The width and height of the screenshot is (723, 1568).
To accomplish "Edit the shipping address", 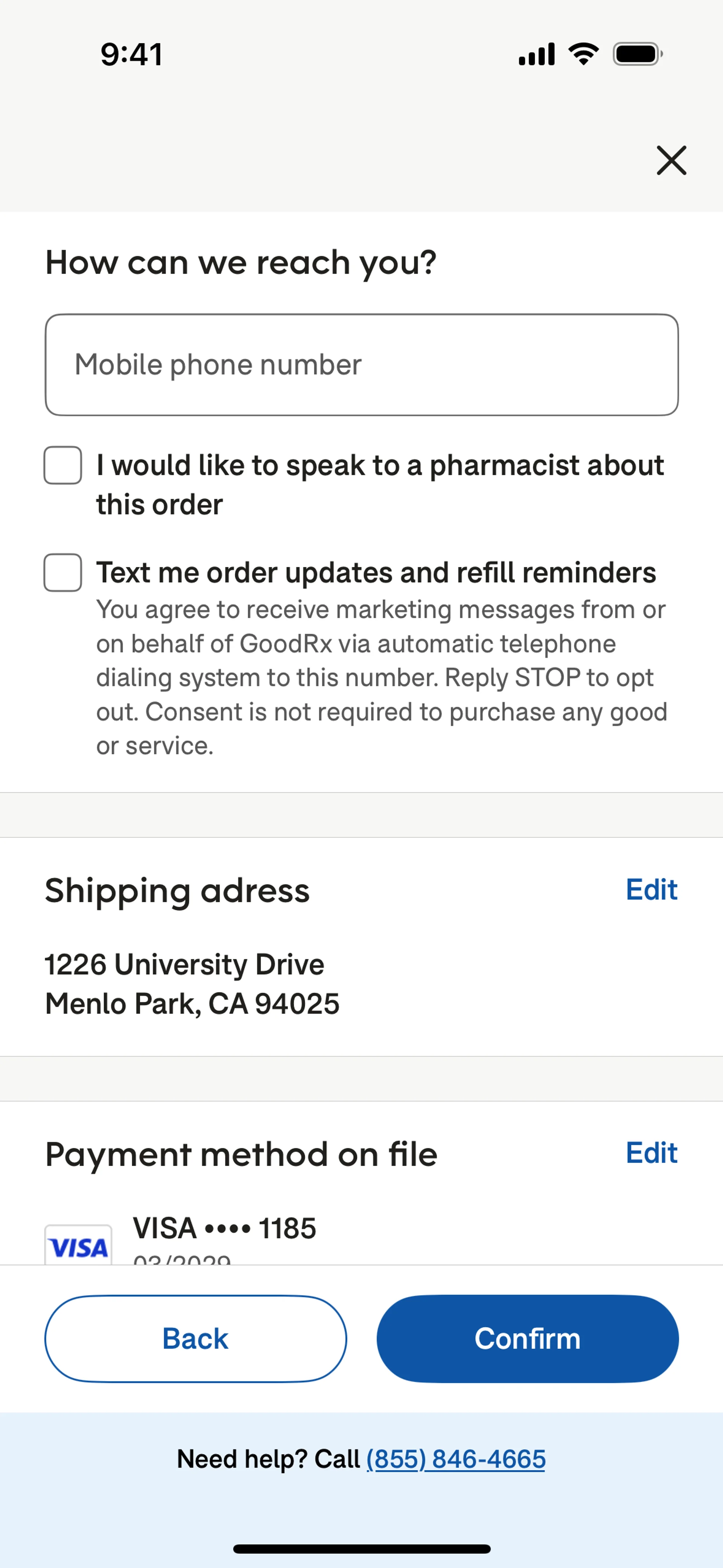I will 651,890.
